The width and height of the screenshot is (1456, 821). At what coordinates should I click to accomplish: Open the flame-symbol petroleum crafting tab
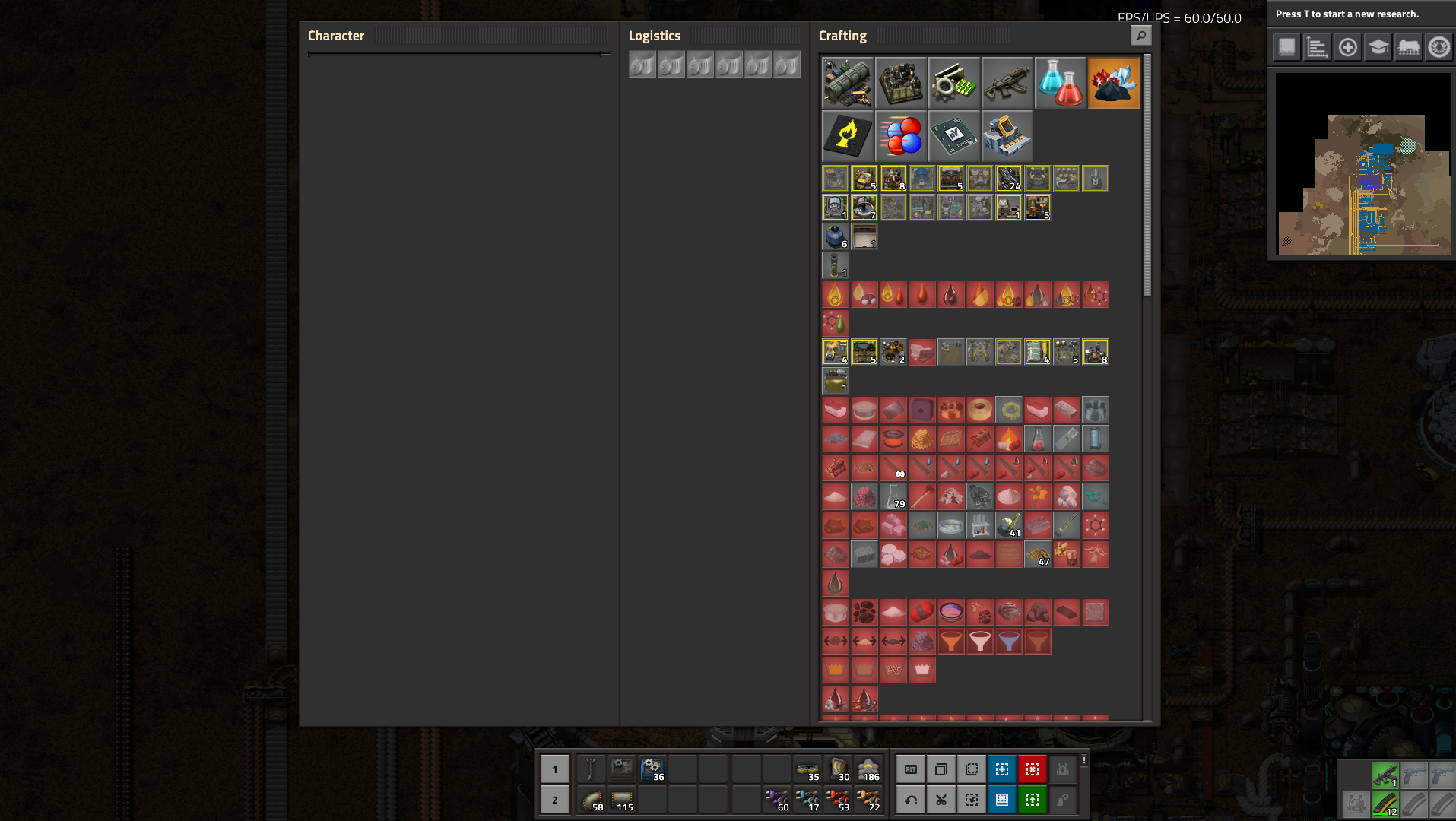click(847, 136)
